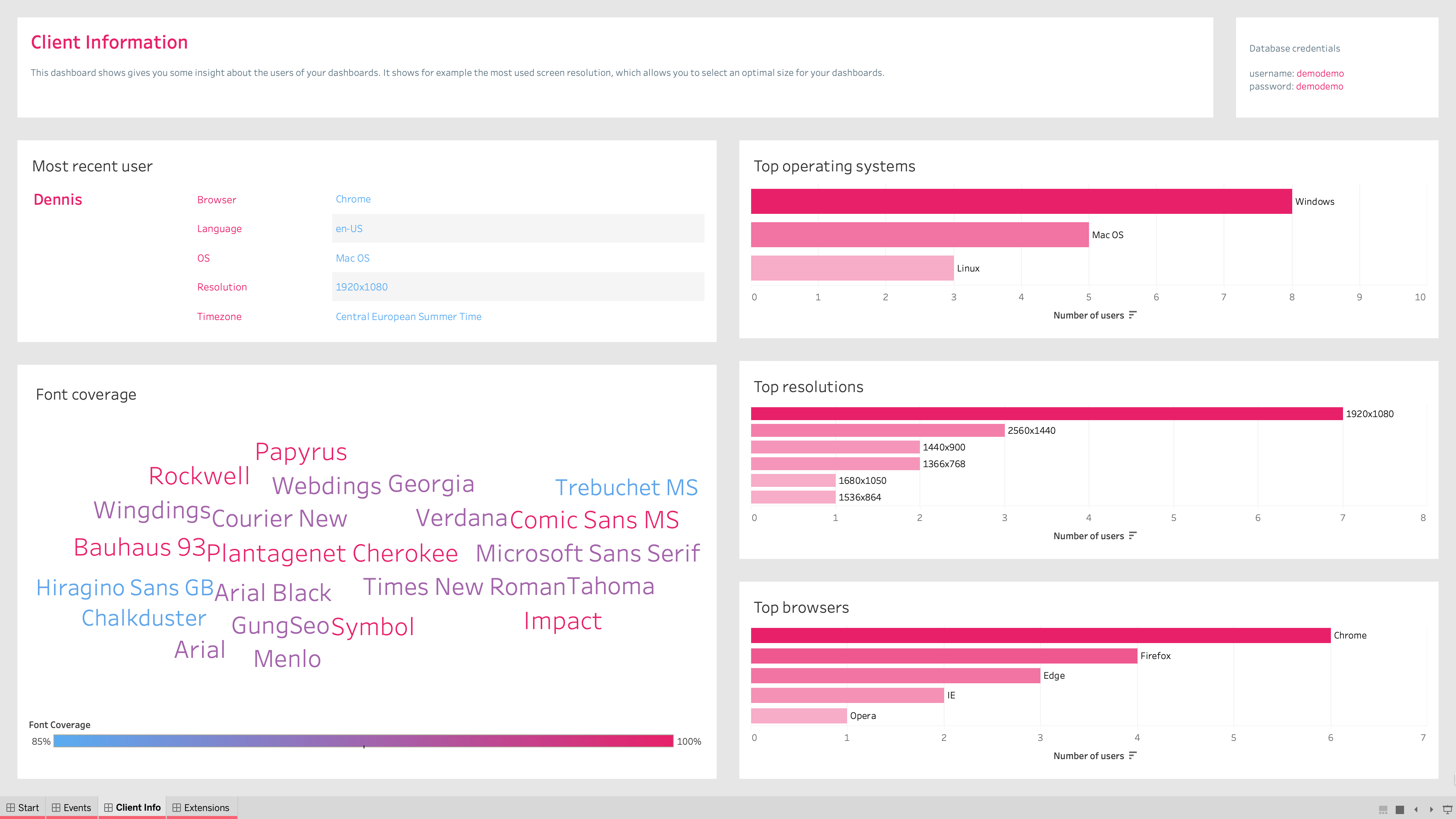Click sort icon under Top operating systems
Screen dimensions: 1456x819
point(1132,315)
